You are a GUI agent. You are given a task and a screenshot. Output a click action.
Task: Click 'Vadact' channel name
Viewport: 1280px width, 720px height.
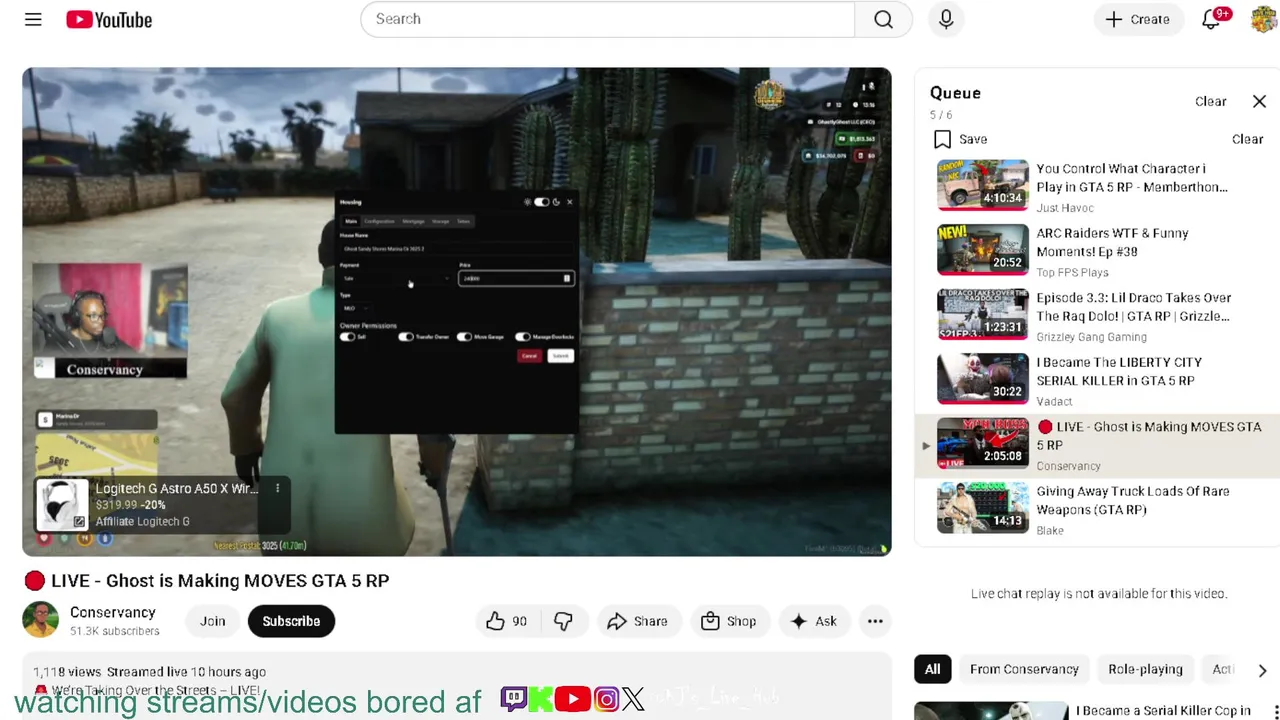click(x=1054, y=401)
